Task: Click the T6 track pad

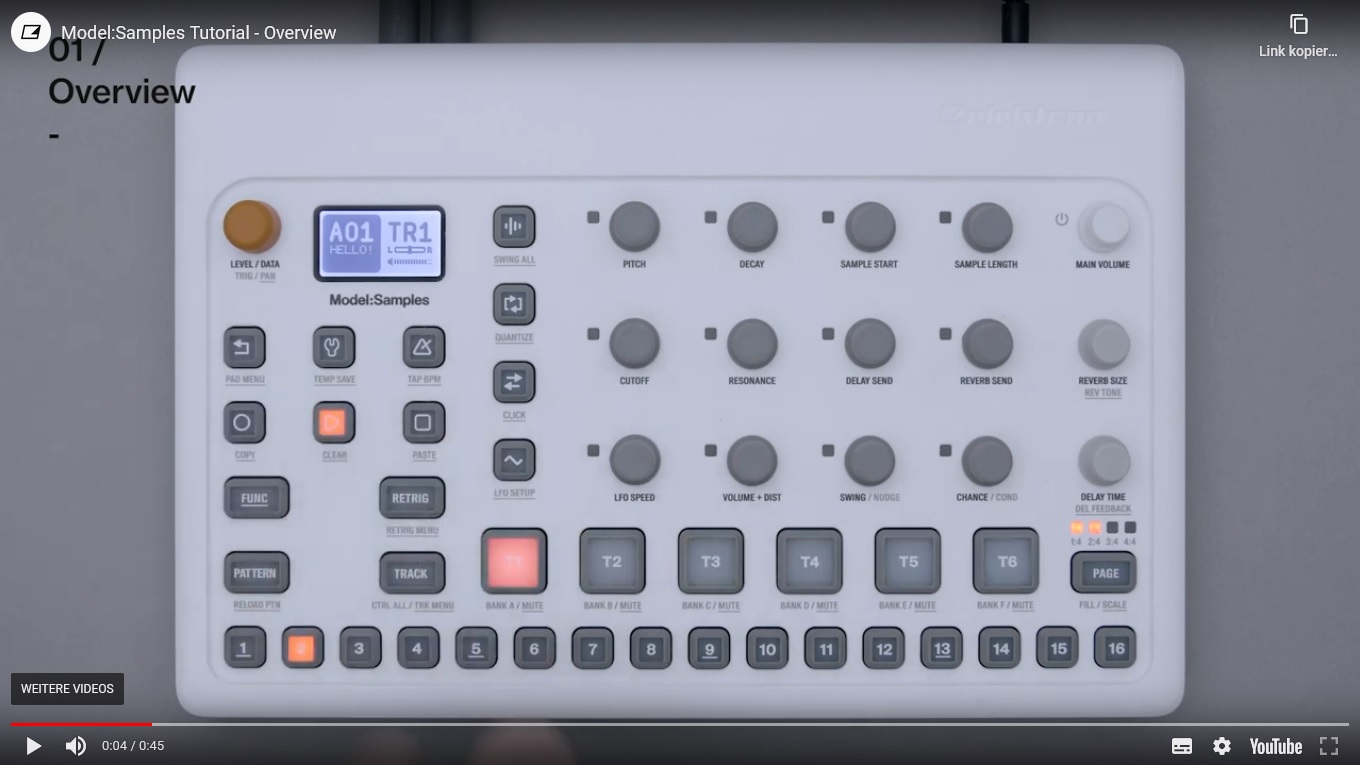Action: click(1006, 561)
